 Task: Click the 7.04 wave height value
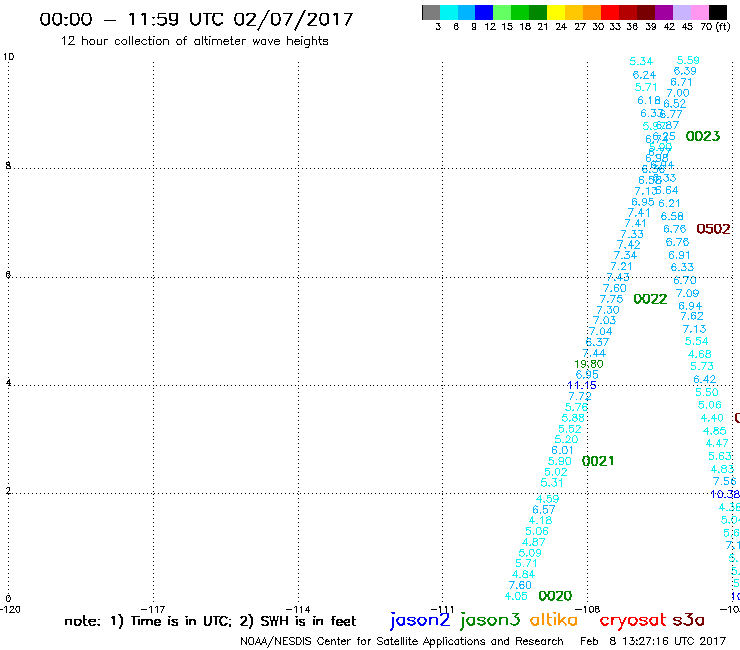tap(600, 331)
